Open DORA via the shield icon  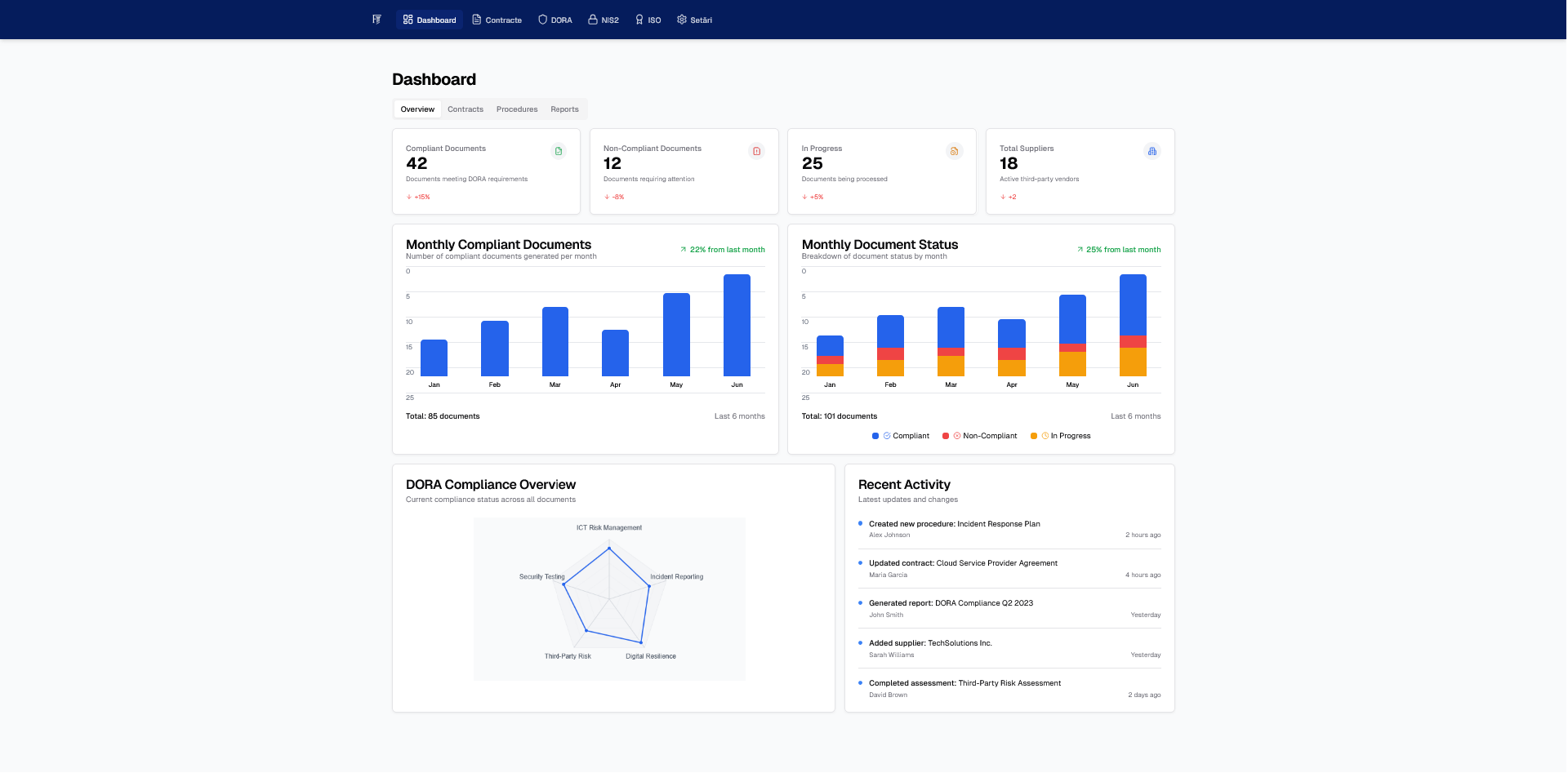(542, 19)
